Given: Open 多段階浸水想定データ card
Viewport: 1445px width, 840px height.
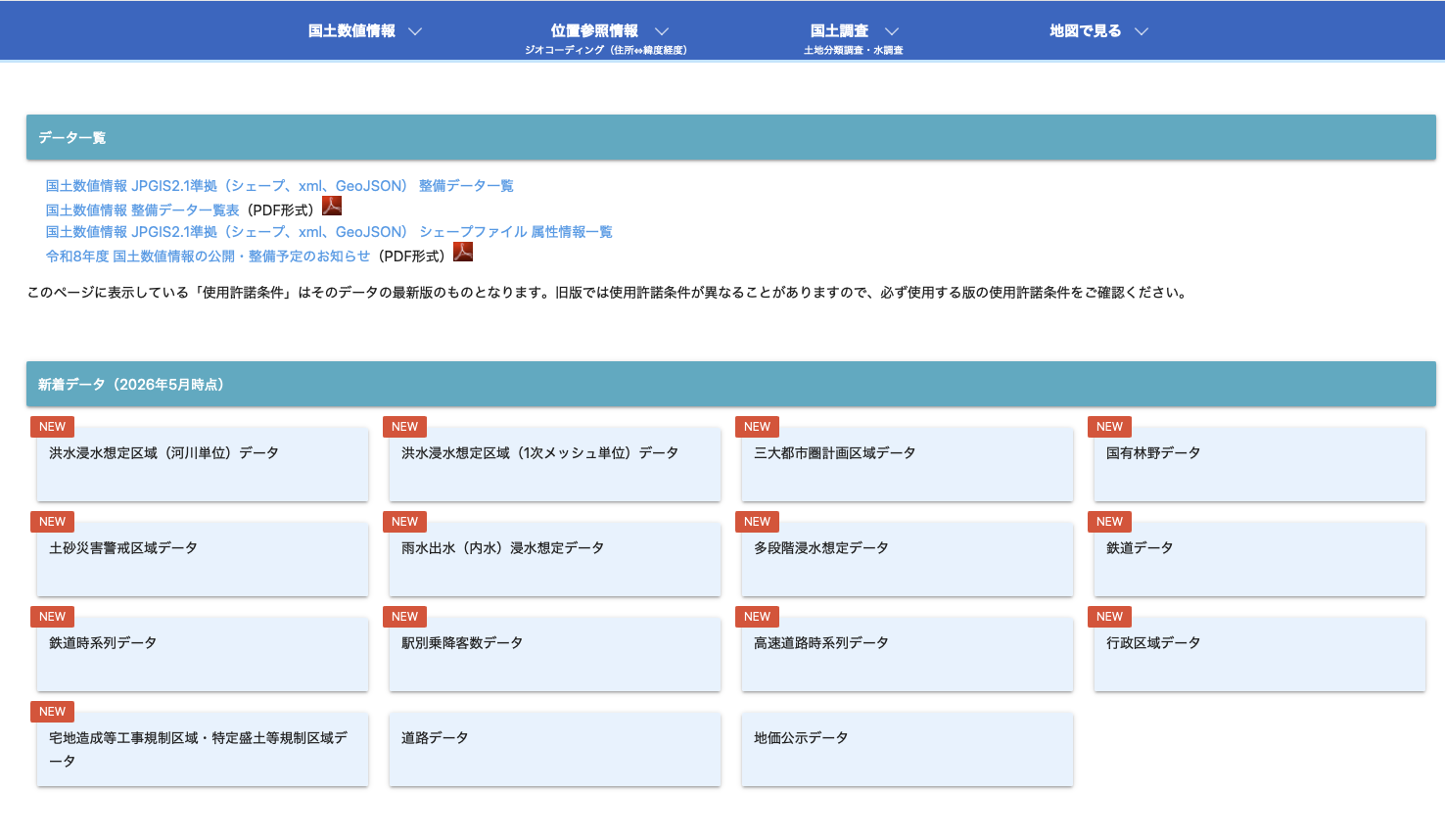Looking at the screenshot, I should (x=908, y=560).
